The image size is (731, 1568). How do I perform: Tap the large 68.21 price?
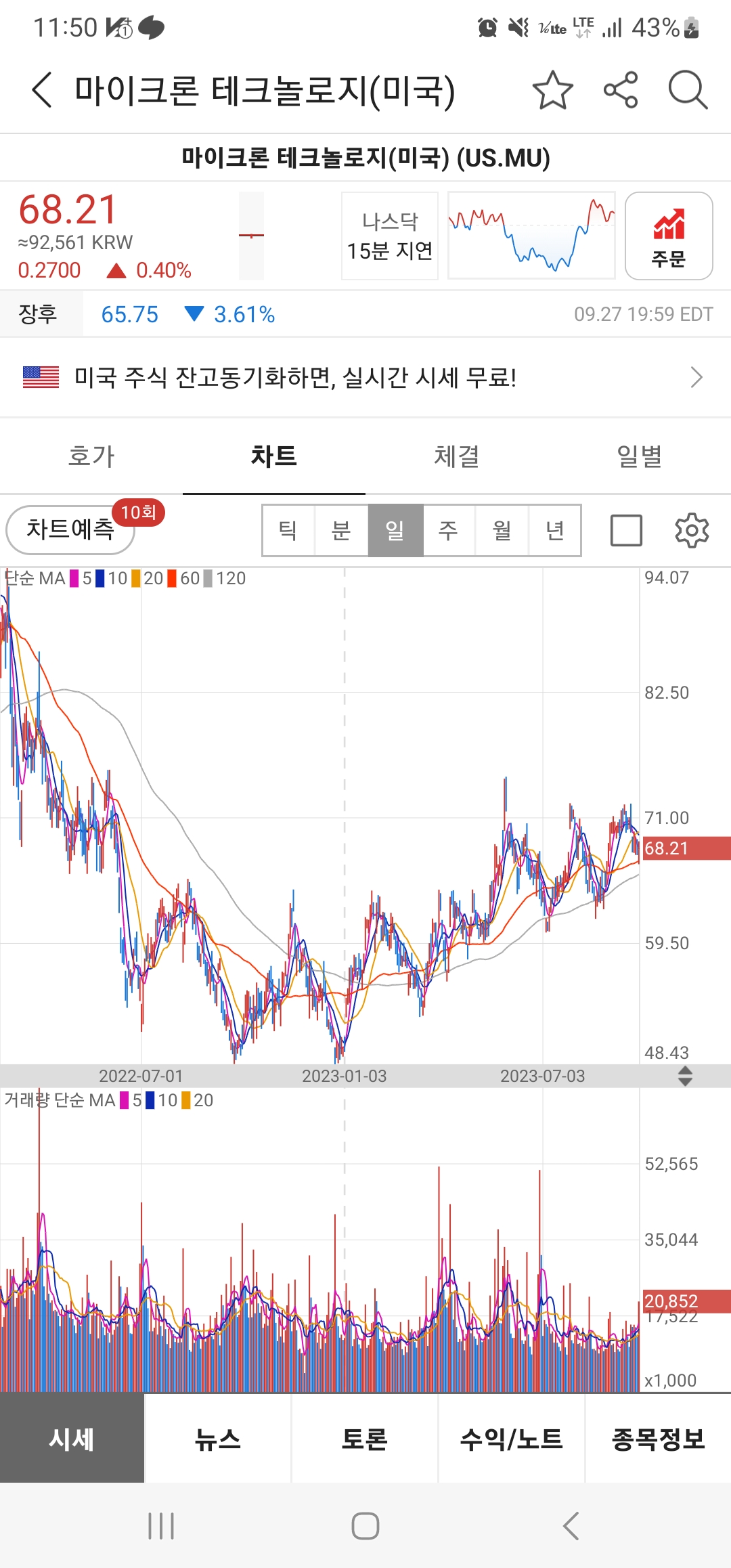pyautogui.click(x=68, y=209)
